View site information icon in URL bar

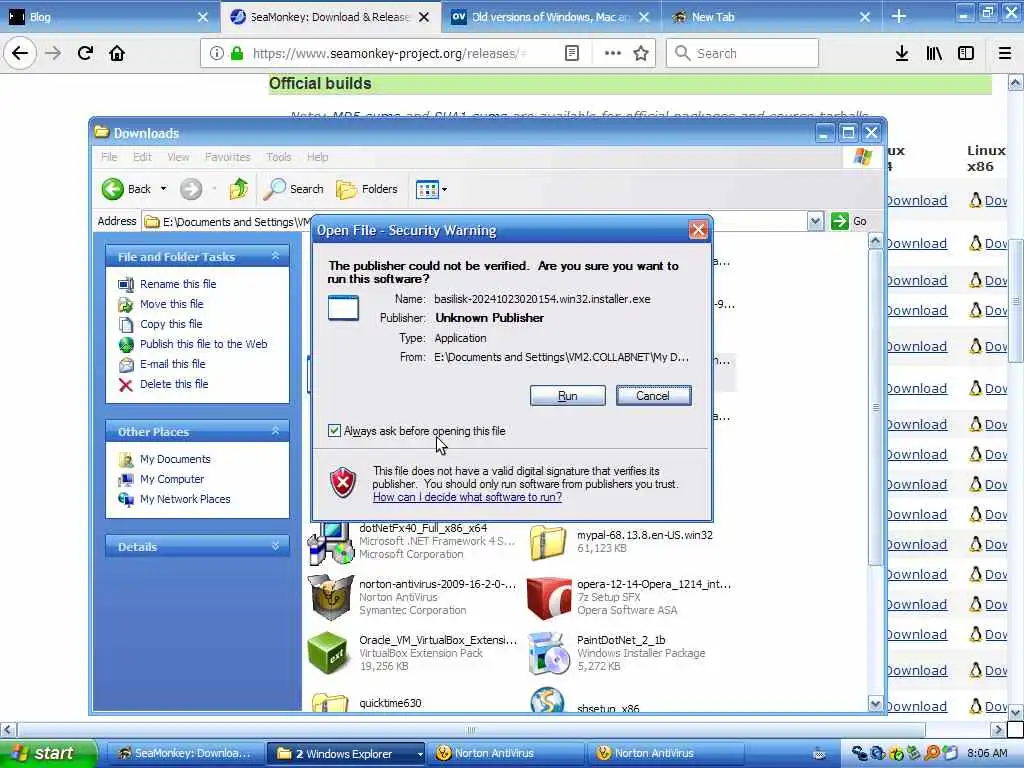(217, 53)
